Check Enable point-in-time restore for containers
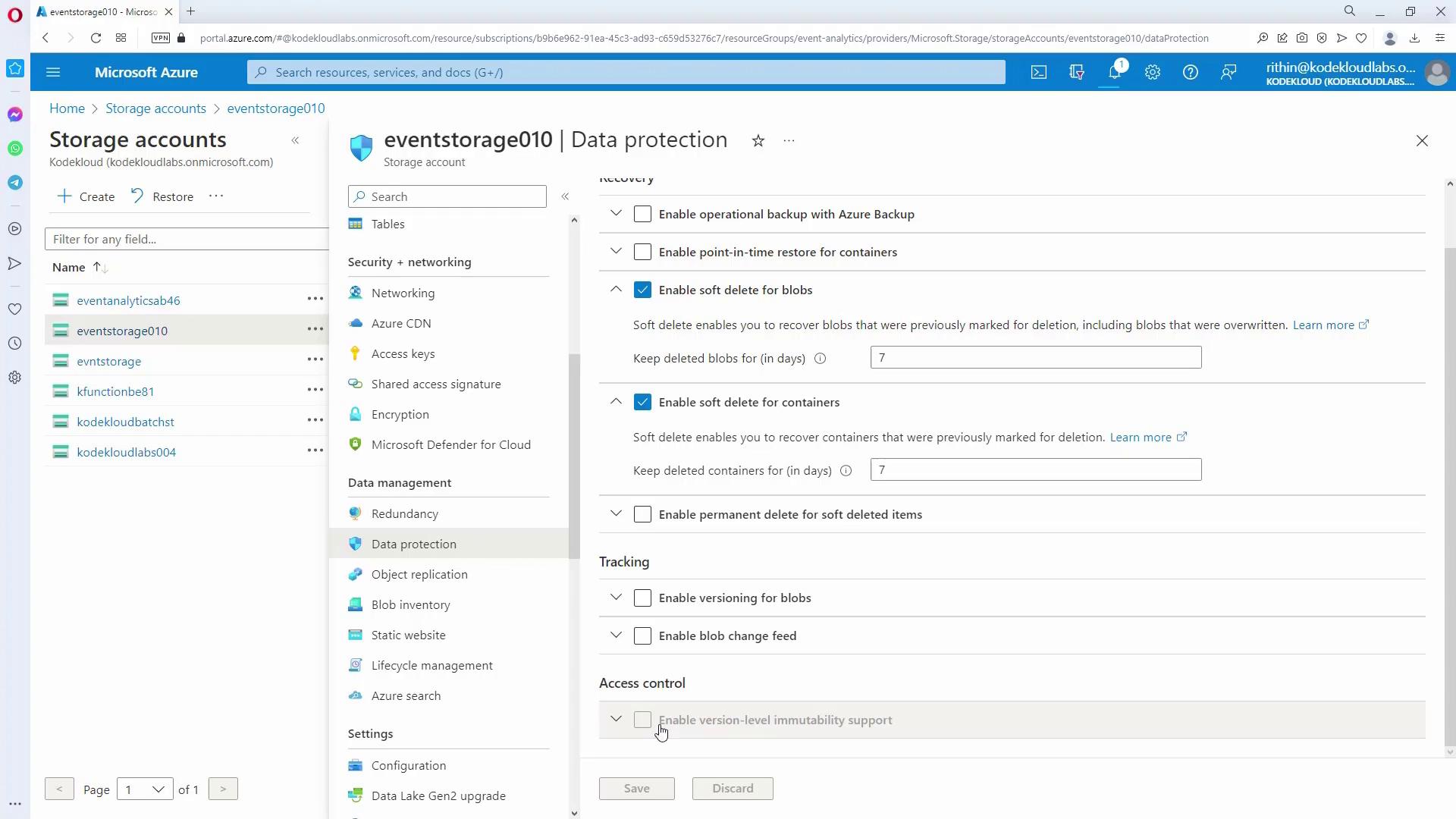 click(x=642, y=252)
